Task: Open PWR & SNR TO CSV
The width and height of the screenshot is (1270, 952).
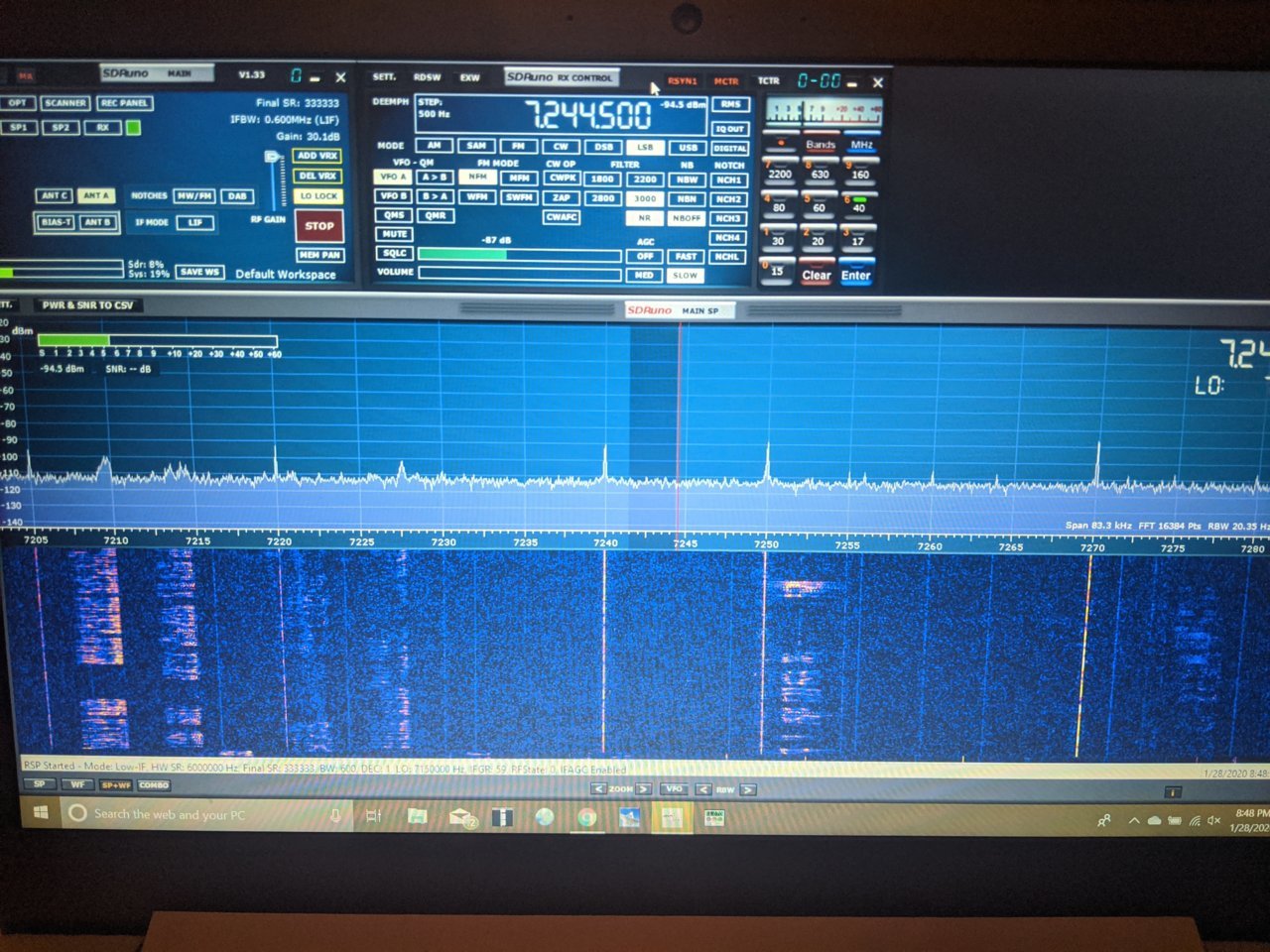Action: [x=87, y=305]
